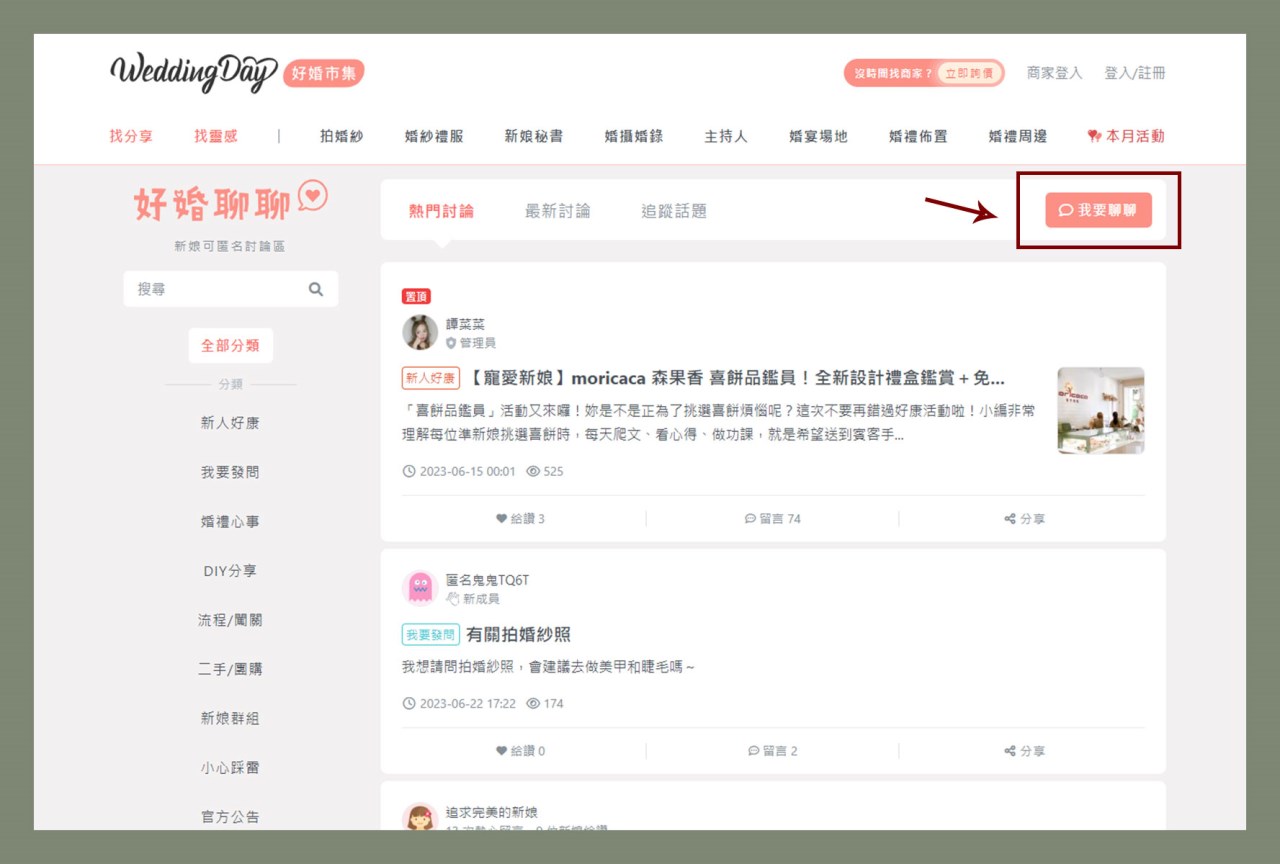Screen dimensions: 1280x864
Task: Open 留言 74 comments on first post
Action: click(x=773, y=519)
